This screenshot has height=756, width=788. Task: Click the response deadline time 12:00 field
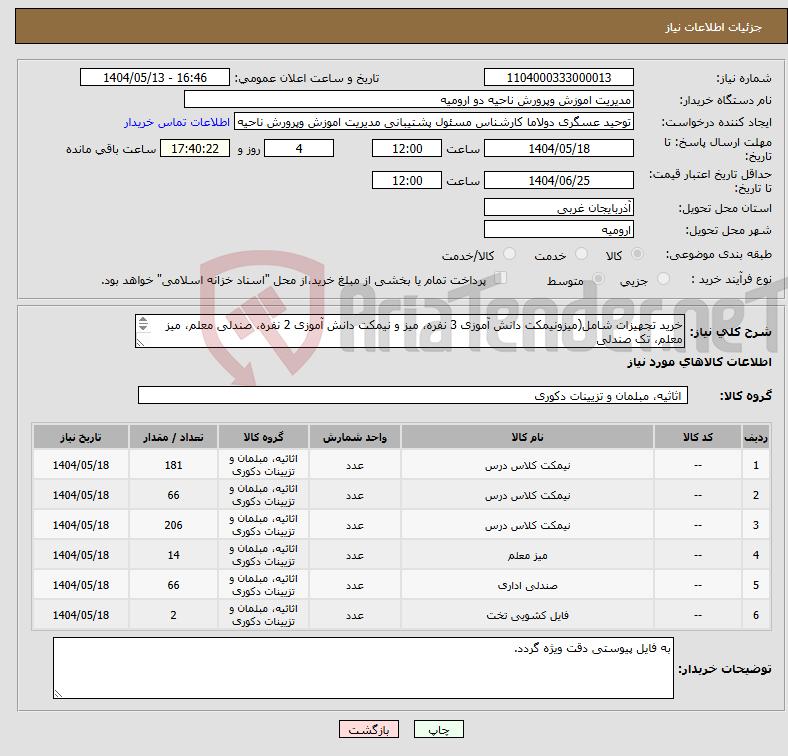click(407, 148)
